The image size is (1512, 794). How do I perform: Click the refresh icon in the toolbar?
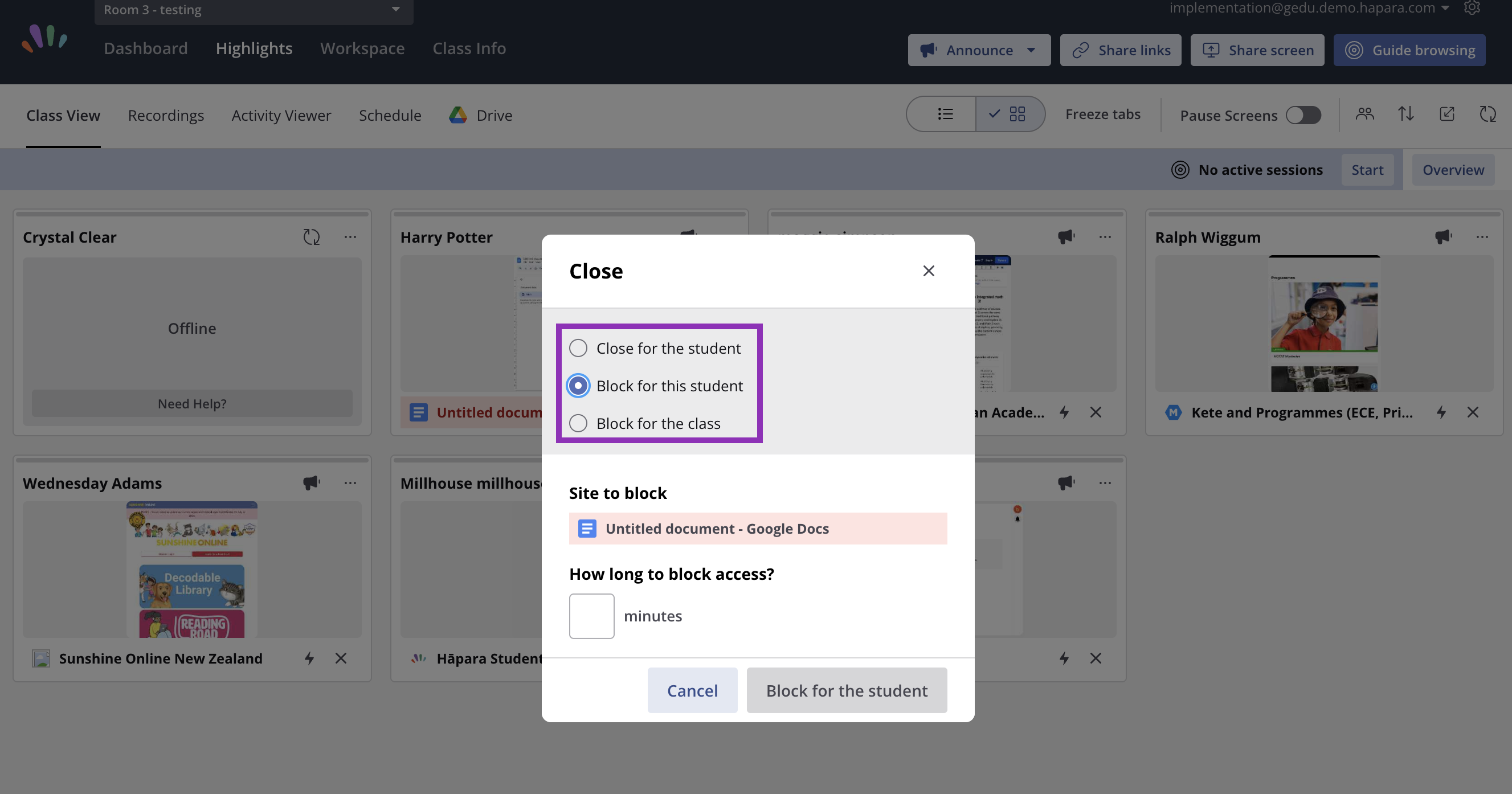[1488, 114]
